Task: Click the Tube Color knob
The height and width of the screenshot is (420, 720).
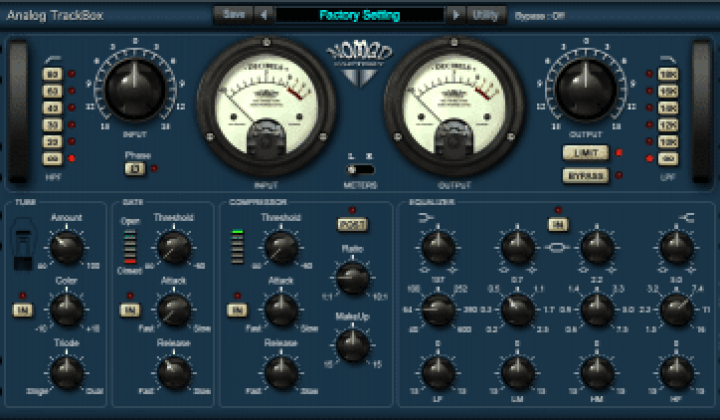Action: pyautogui.click(x=67, y=310)
